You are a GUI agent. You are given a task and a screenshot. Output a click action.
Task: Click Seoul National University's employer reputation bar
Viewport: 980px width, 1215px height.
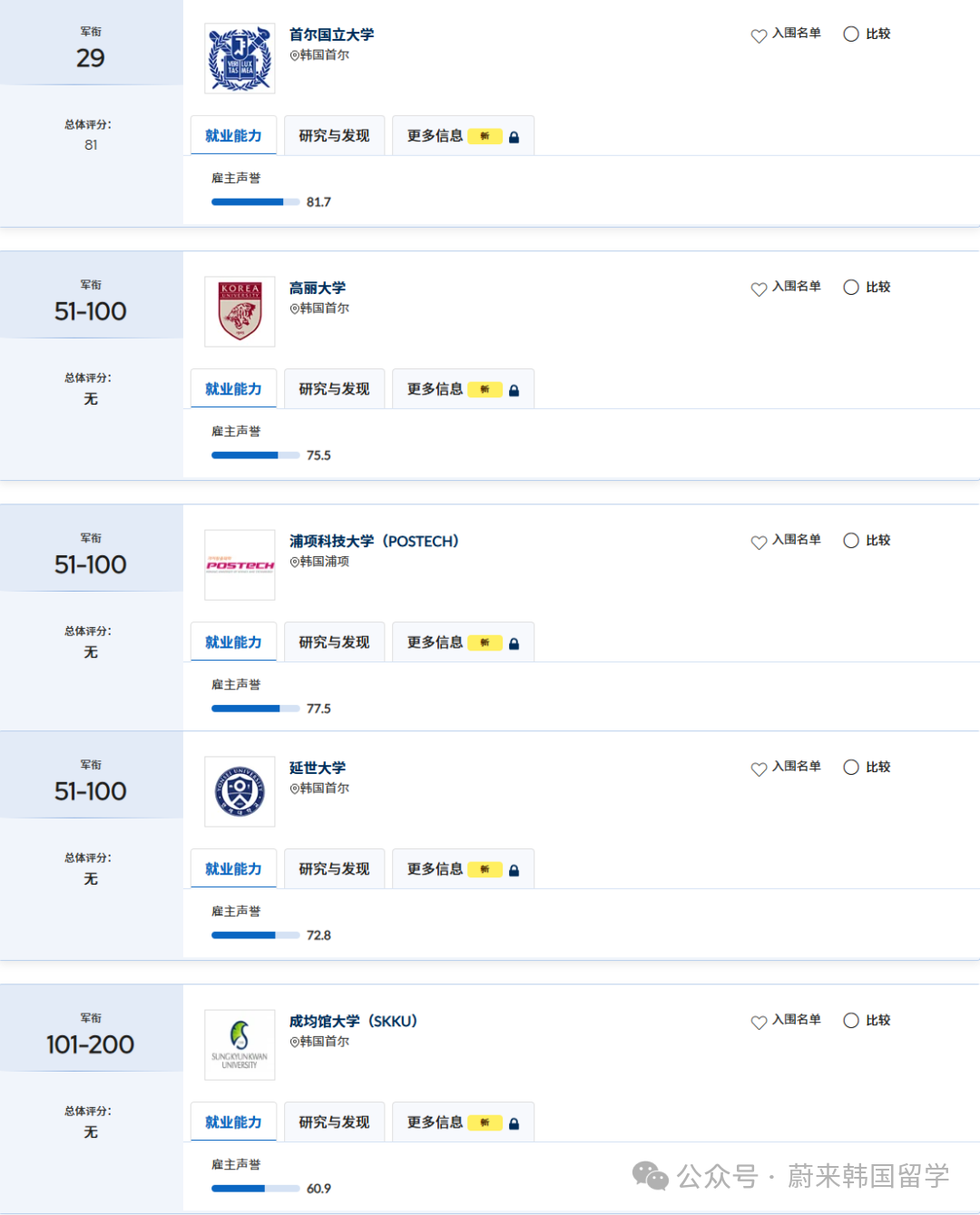(255, 202)
